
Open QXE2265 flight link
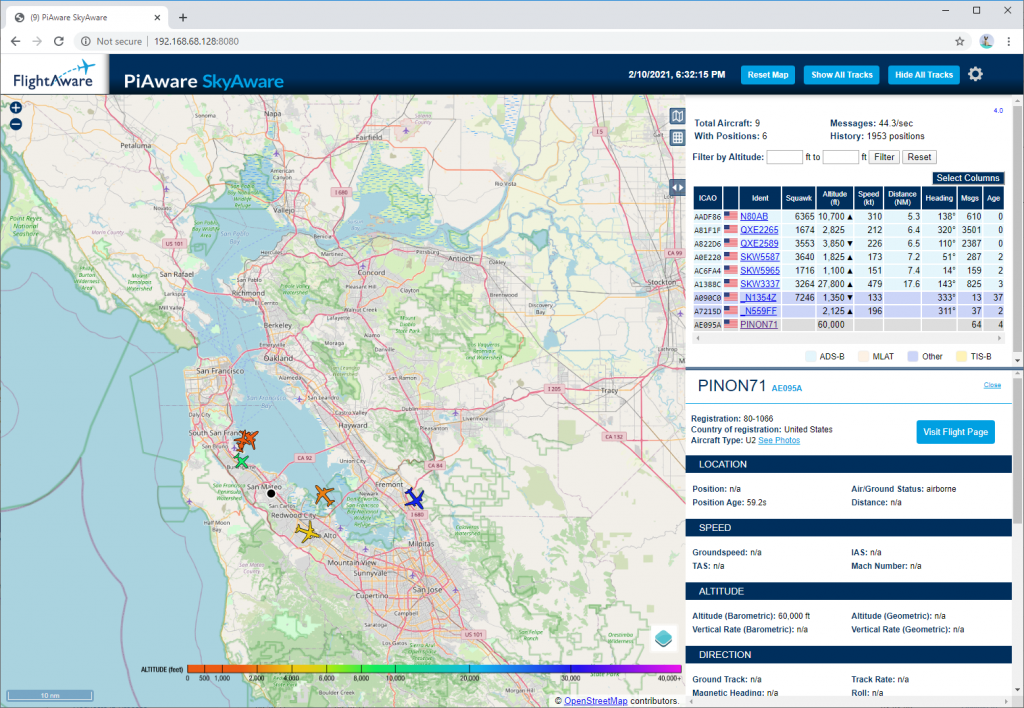(759, 230)
